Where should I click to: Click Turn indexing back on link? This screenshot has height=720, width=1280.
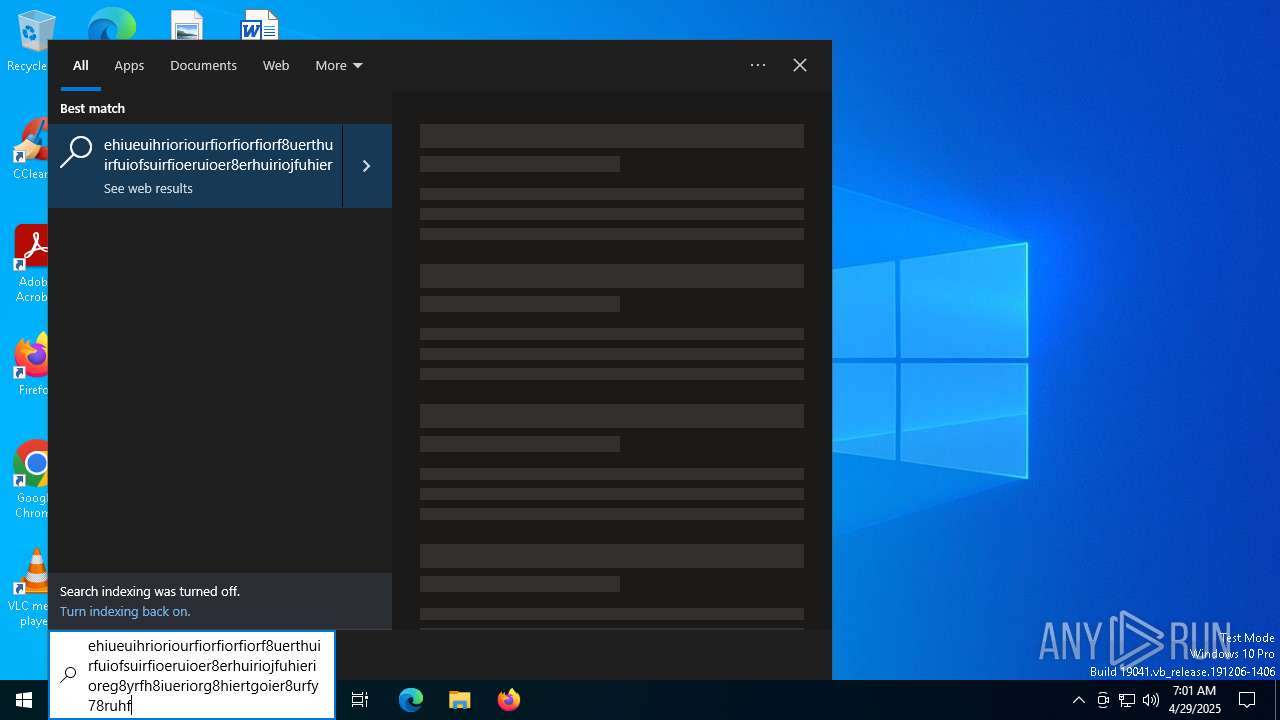pos(125,611)
